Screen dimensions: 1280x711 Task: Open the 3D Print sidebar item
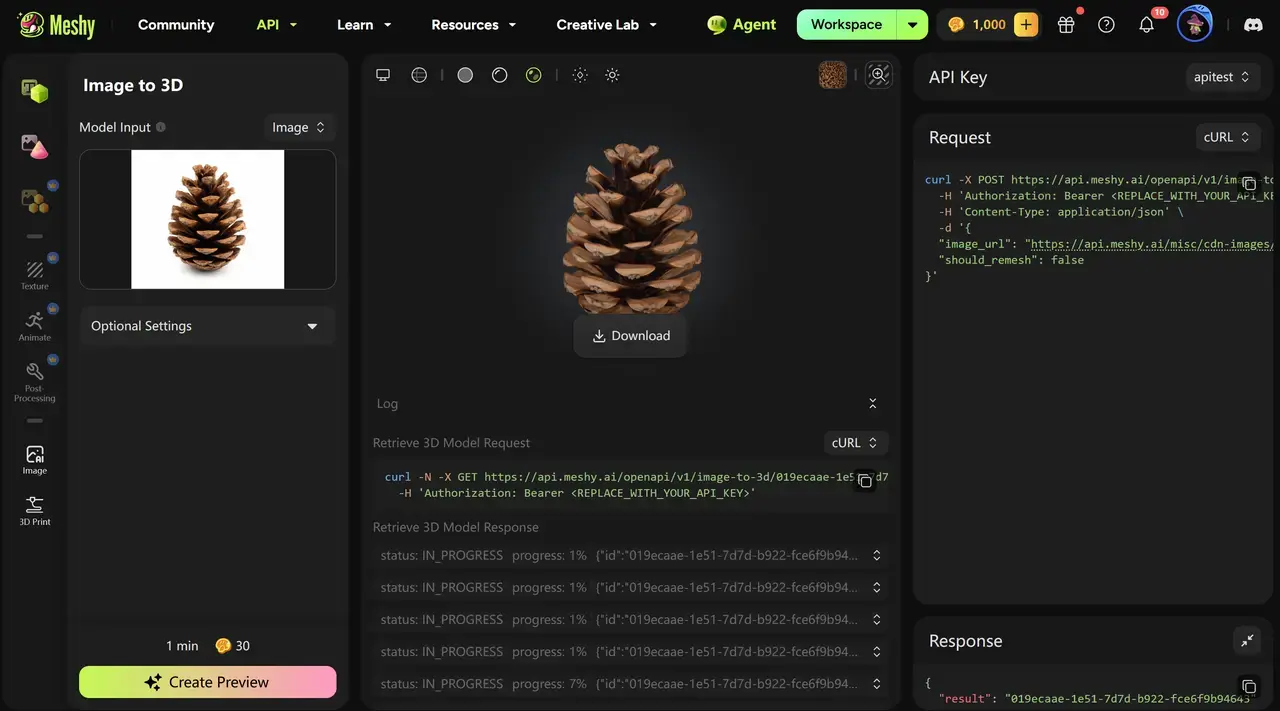coord(35,510)
